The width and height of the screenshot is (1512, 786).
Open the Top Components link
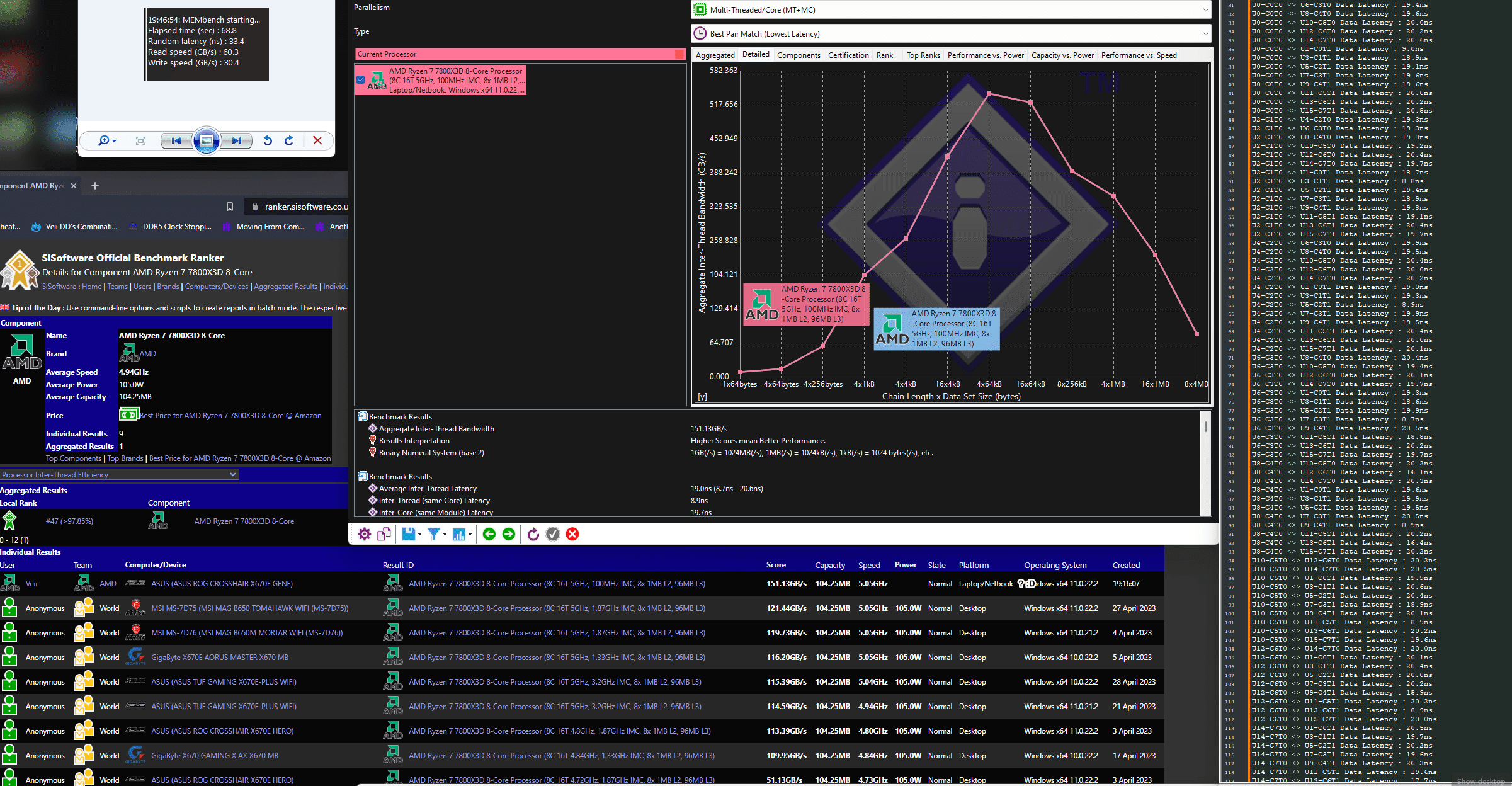(73, 458)
